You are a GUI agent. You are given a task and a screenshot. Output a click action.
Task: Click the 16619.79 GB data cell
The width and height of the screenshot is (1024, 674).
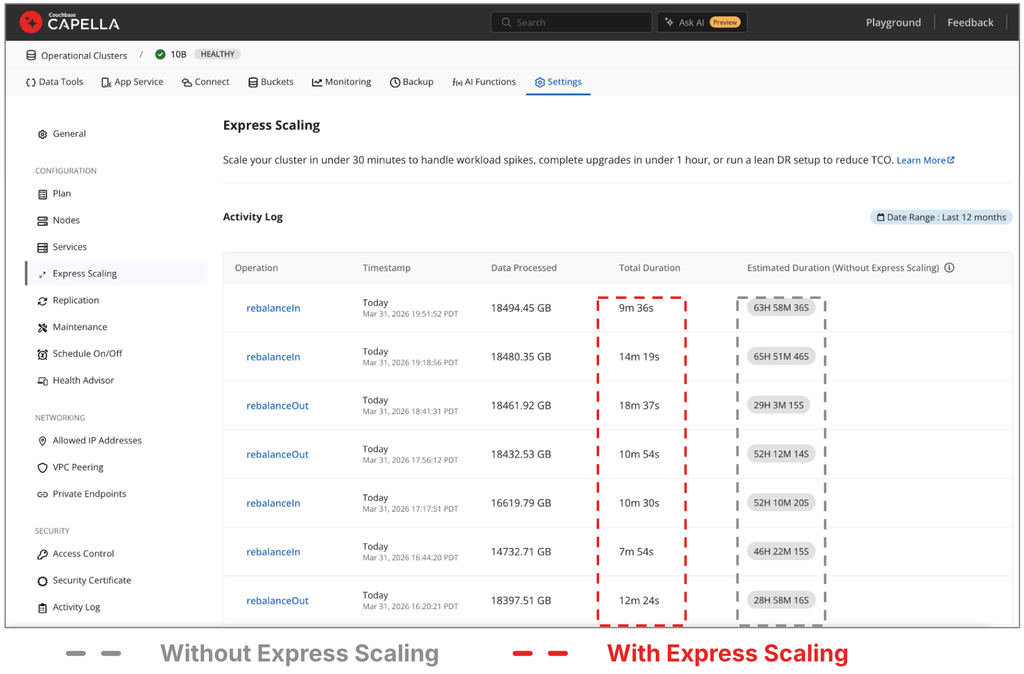pos(520,504)
